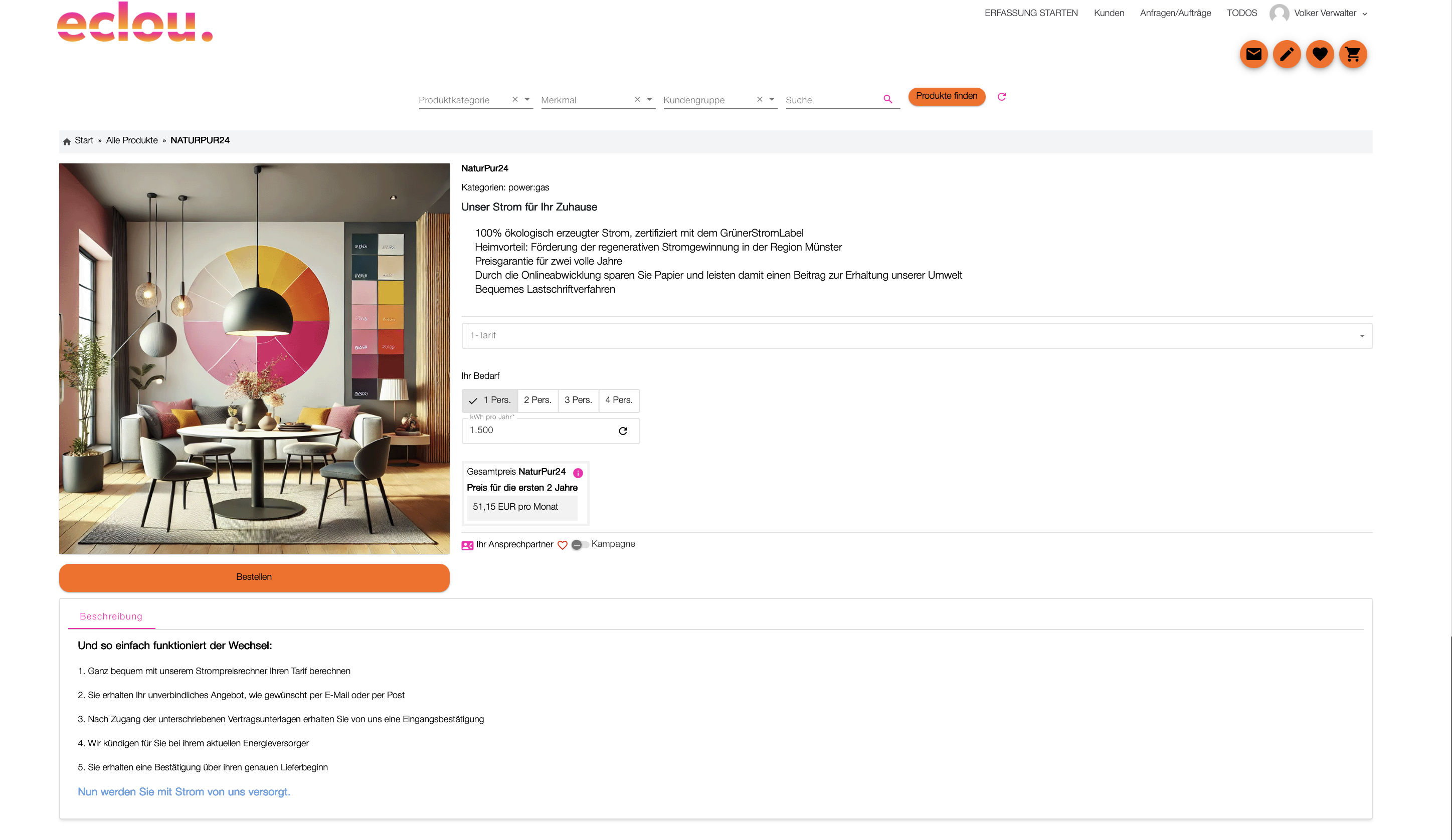Click heading Unser Strom für Ihr Zuhause
Image resolution: width=1452 pixels, height=840 pixels.
(529, 207)
